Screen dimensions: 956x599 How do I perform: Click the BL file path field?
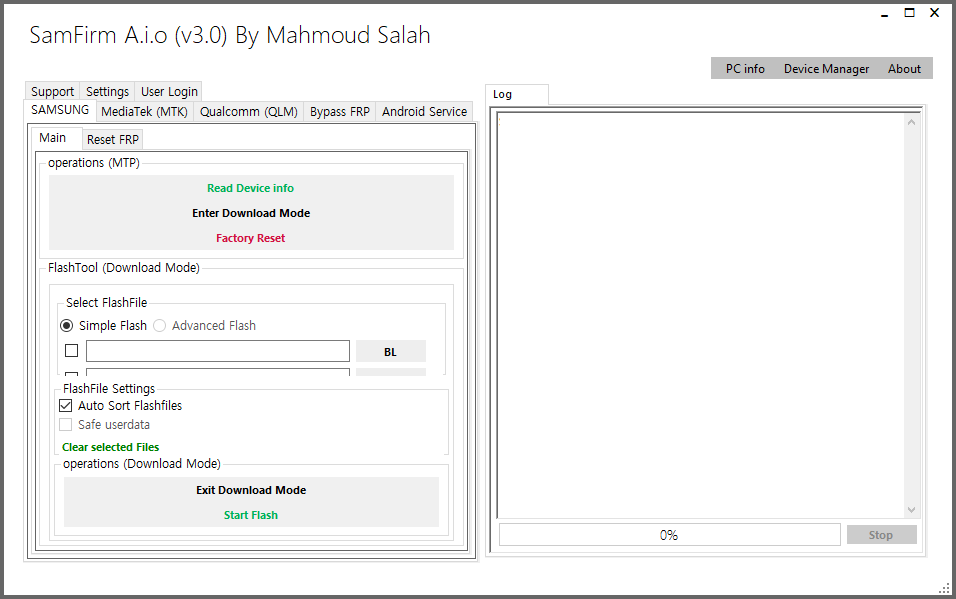218,351
